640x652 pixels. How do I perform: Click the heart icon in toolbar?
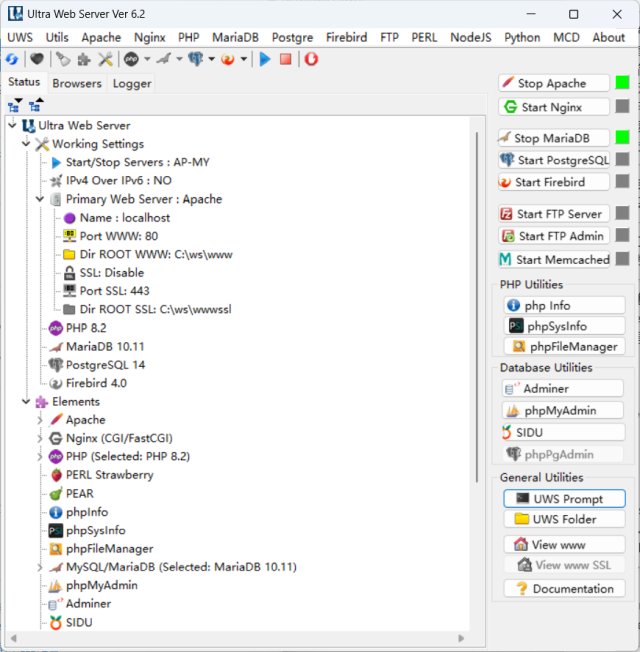click(x=36, y=60)
